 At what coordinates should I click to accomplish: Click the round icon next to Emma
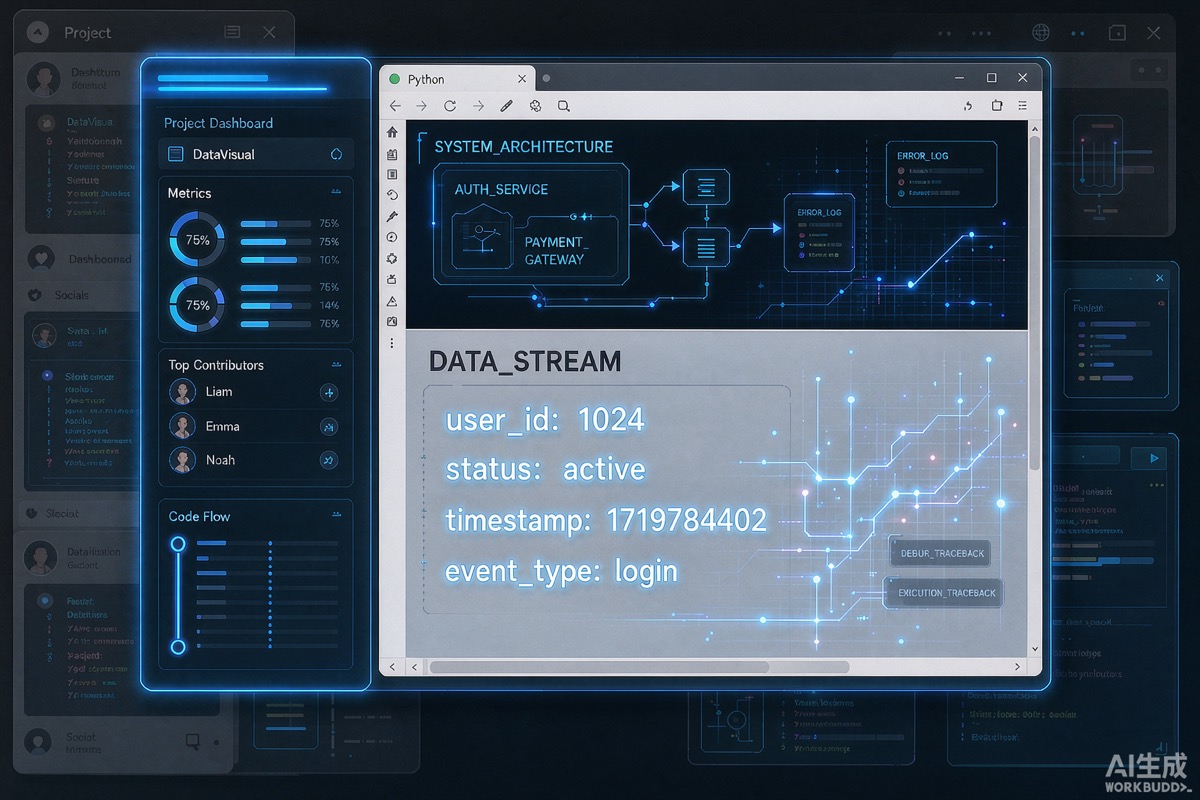[329, 427]
